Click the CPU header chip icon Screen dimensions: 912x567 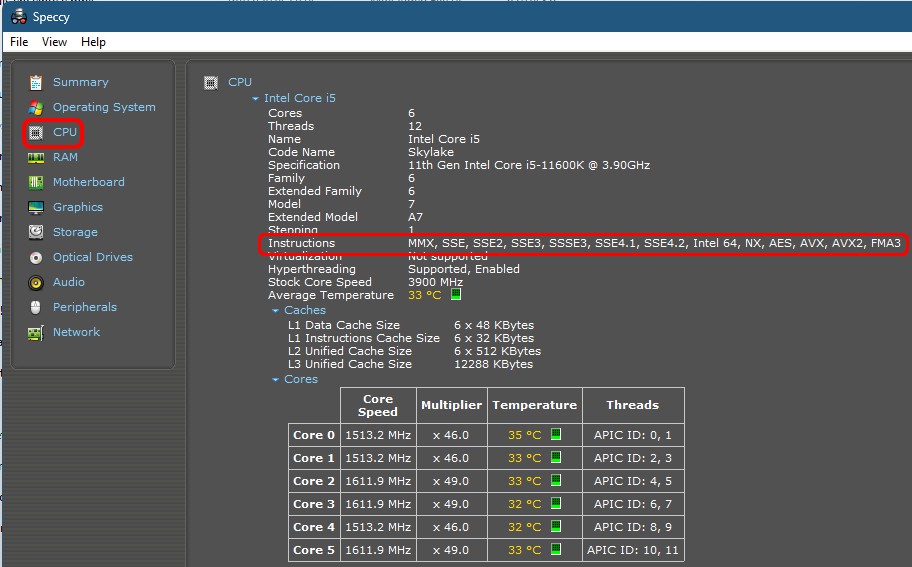click(x=211, y=83)
